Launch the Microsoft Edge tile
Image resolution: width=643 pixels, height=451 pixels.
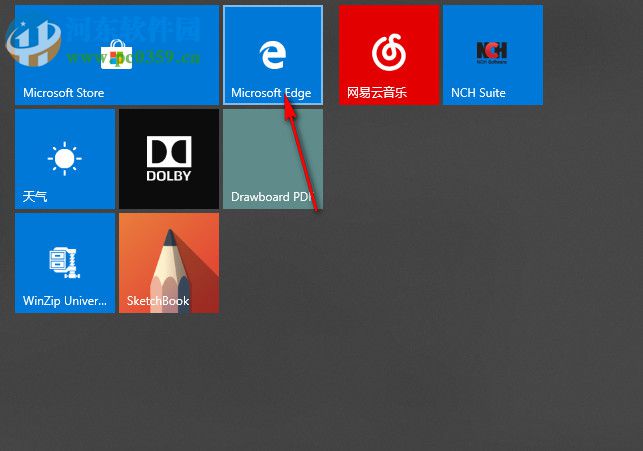click(273, 55)
